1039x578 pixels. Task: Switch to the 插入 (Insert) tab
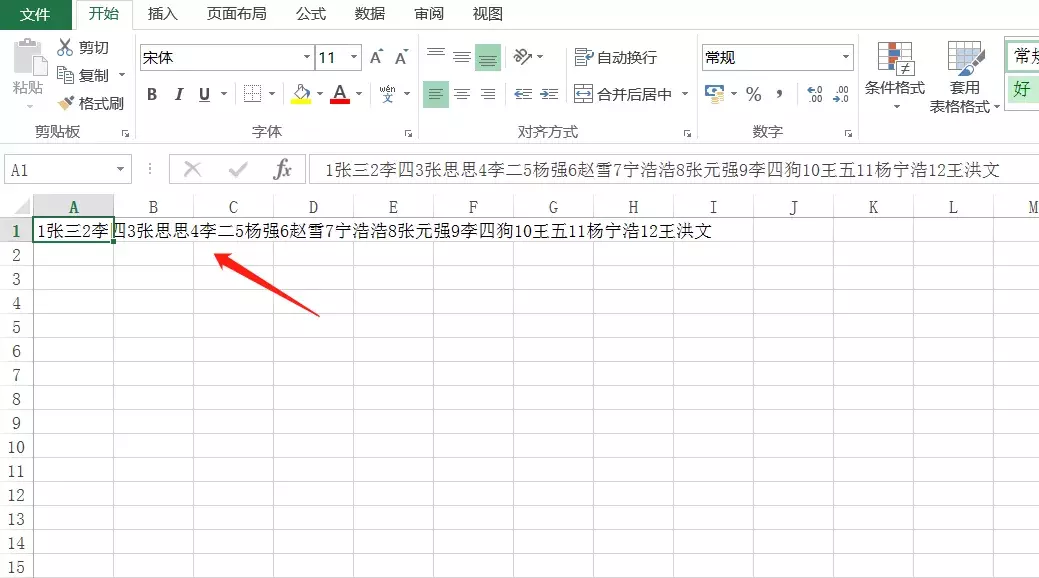pos(162,14)
